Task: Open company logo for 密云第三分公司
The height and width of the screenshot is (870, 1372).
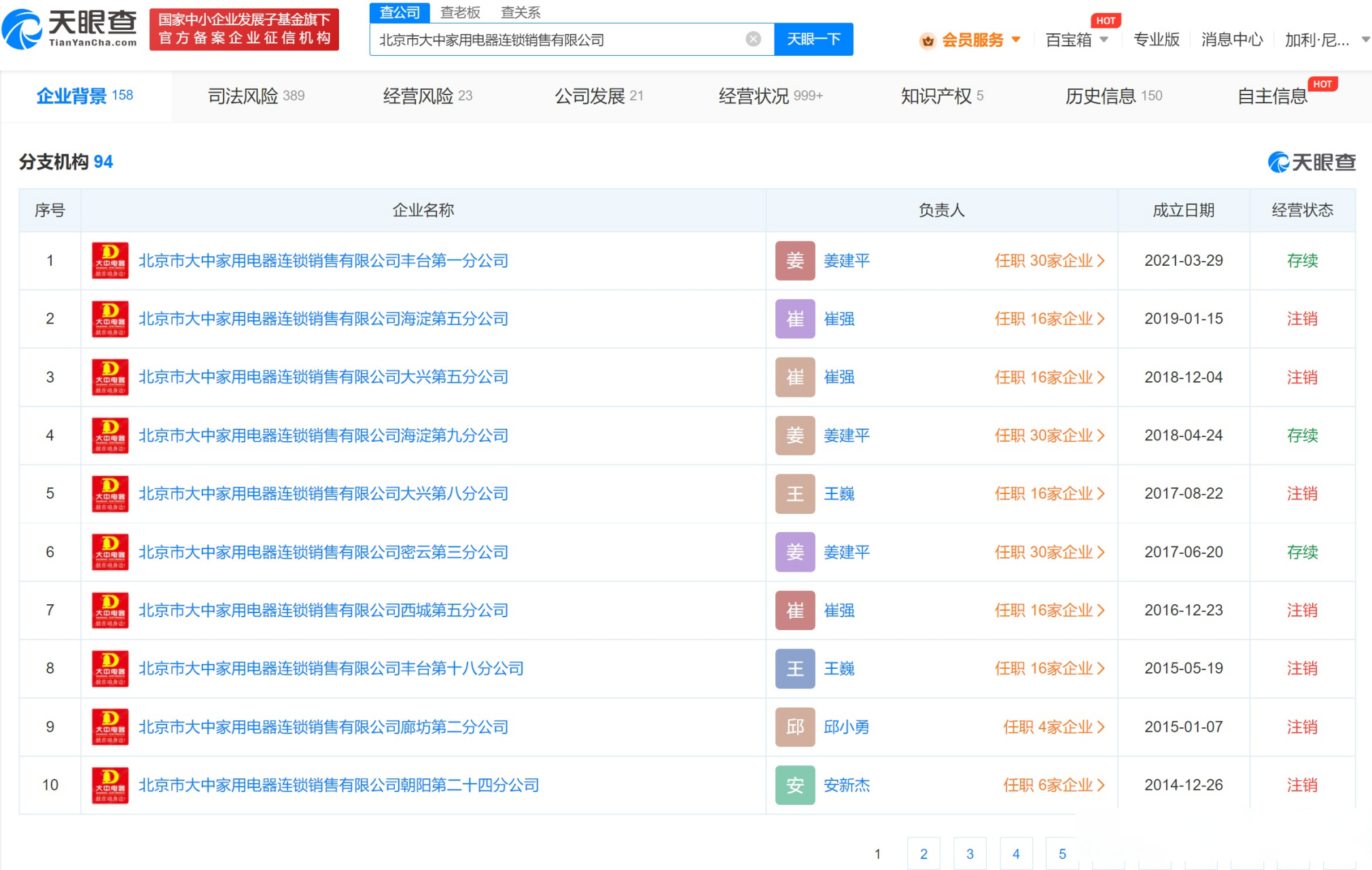Action: tap(110, 553)
